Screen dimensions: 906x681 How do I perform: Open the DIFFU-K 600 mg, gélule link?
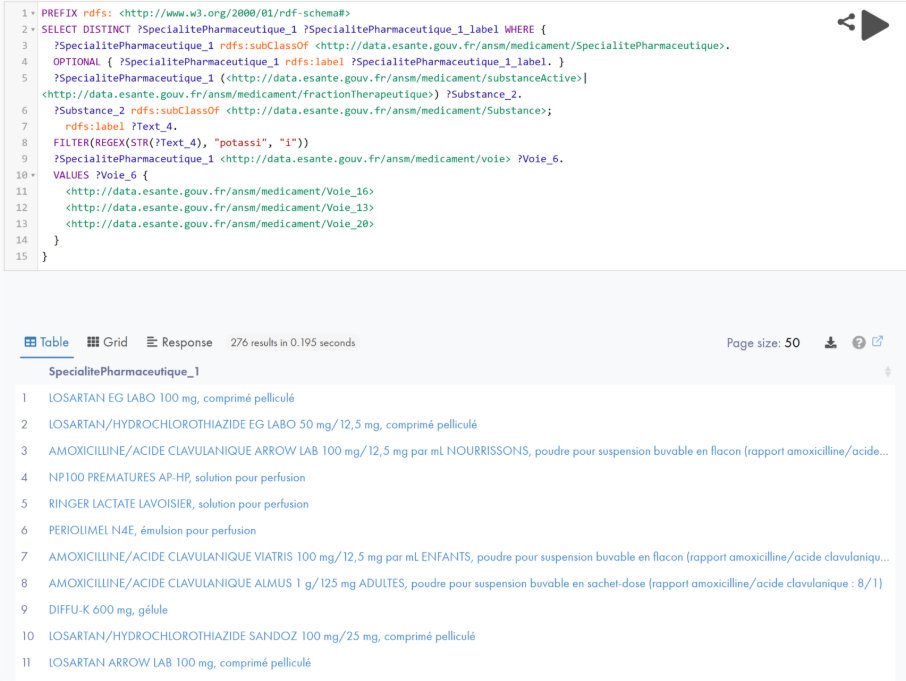pos(108,610)
